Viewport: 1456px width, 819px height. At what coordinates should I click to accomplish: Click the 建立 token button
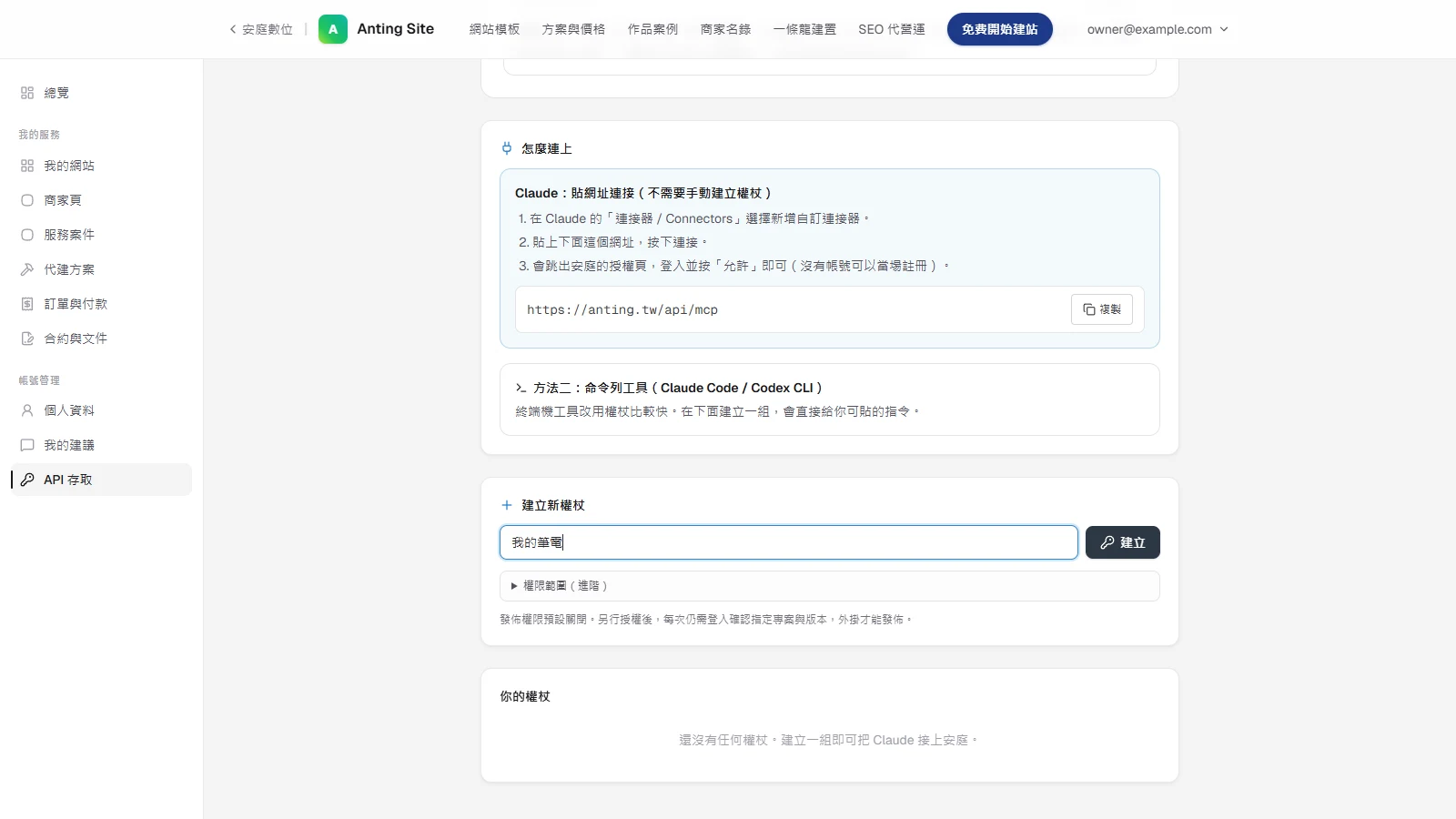point(1123,542)
